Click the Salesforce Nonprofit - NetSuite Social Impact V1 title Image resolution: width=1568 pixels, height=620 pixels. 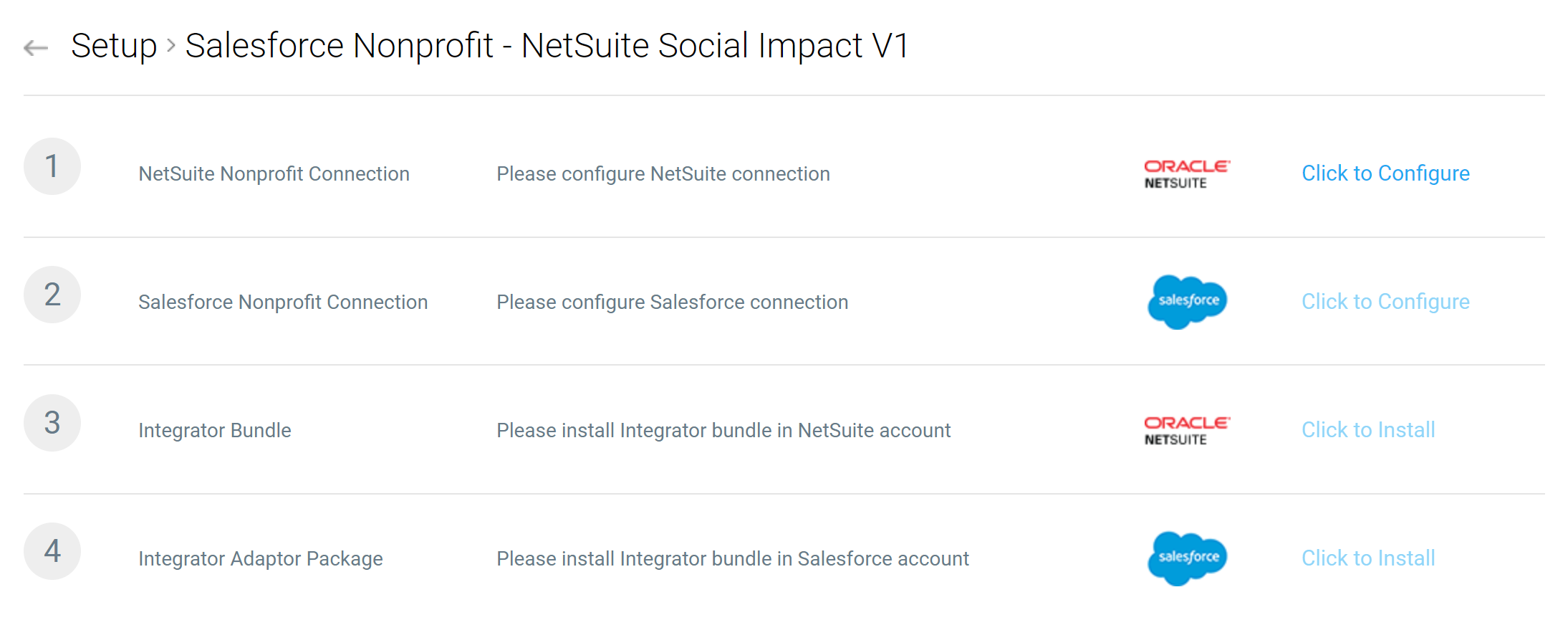click(547, 46)
